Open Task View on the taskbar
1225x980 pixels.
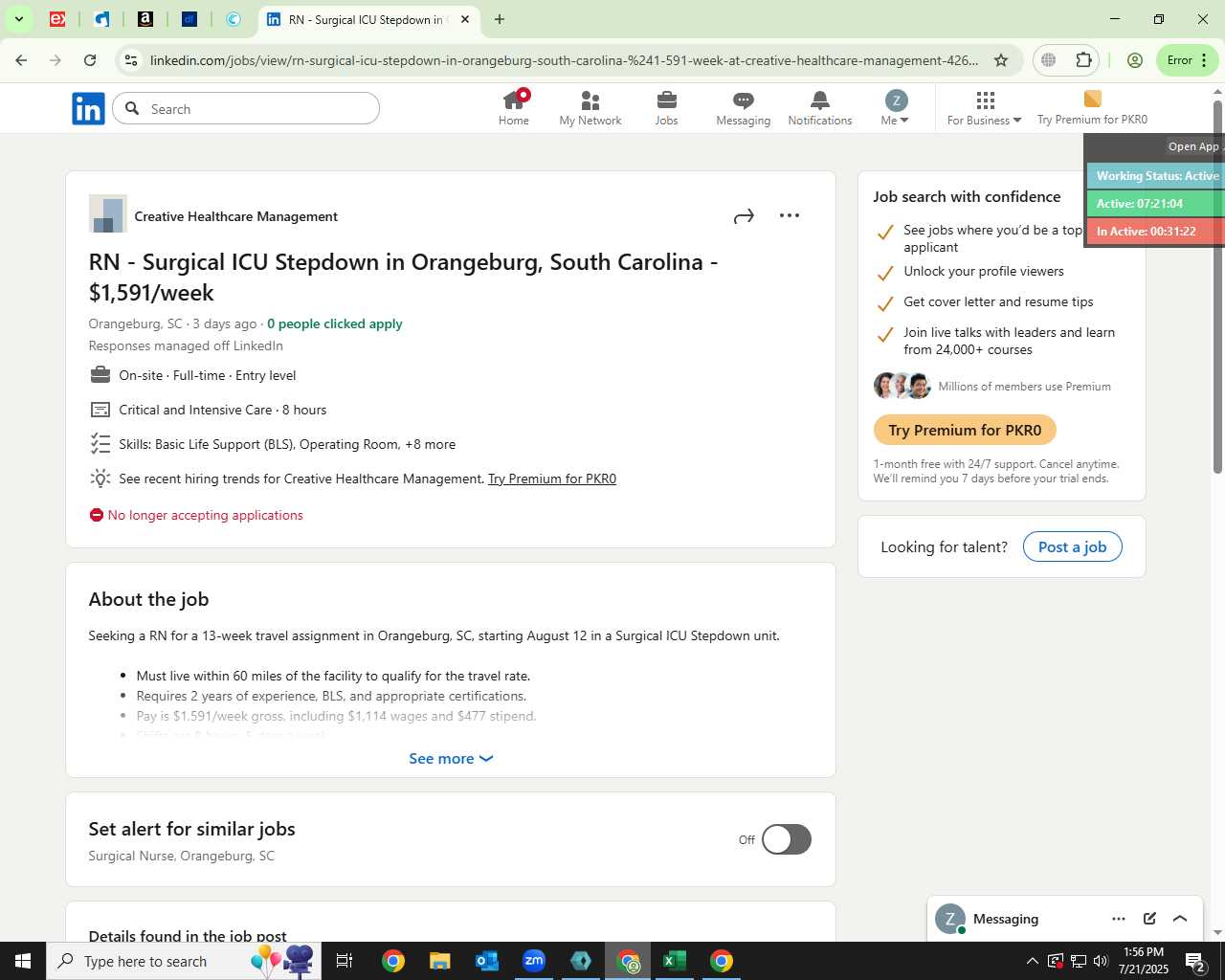[x=345, y=961]
